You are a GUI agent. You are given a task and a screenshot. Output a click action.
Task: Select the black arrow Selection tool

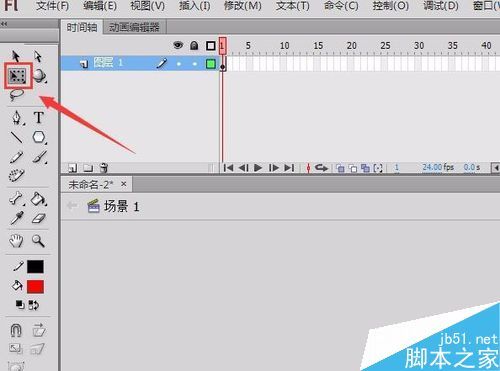(16, 56)
